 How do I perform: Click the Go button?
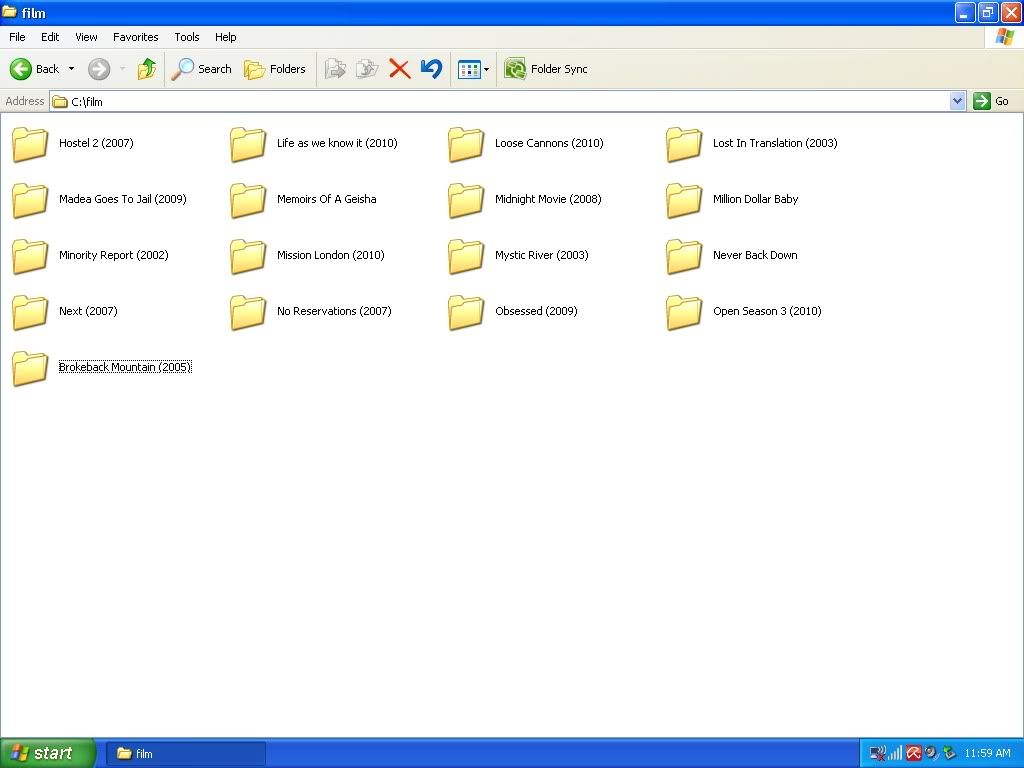pyautogui.click(x=991, y=101)
